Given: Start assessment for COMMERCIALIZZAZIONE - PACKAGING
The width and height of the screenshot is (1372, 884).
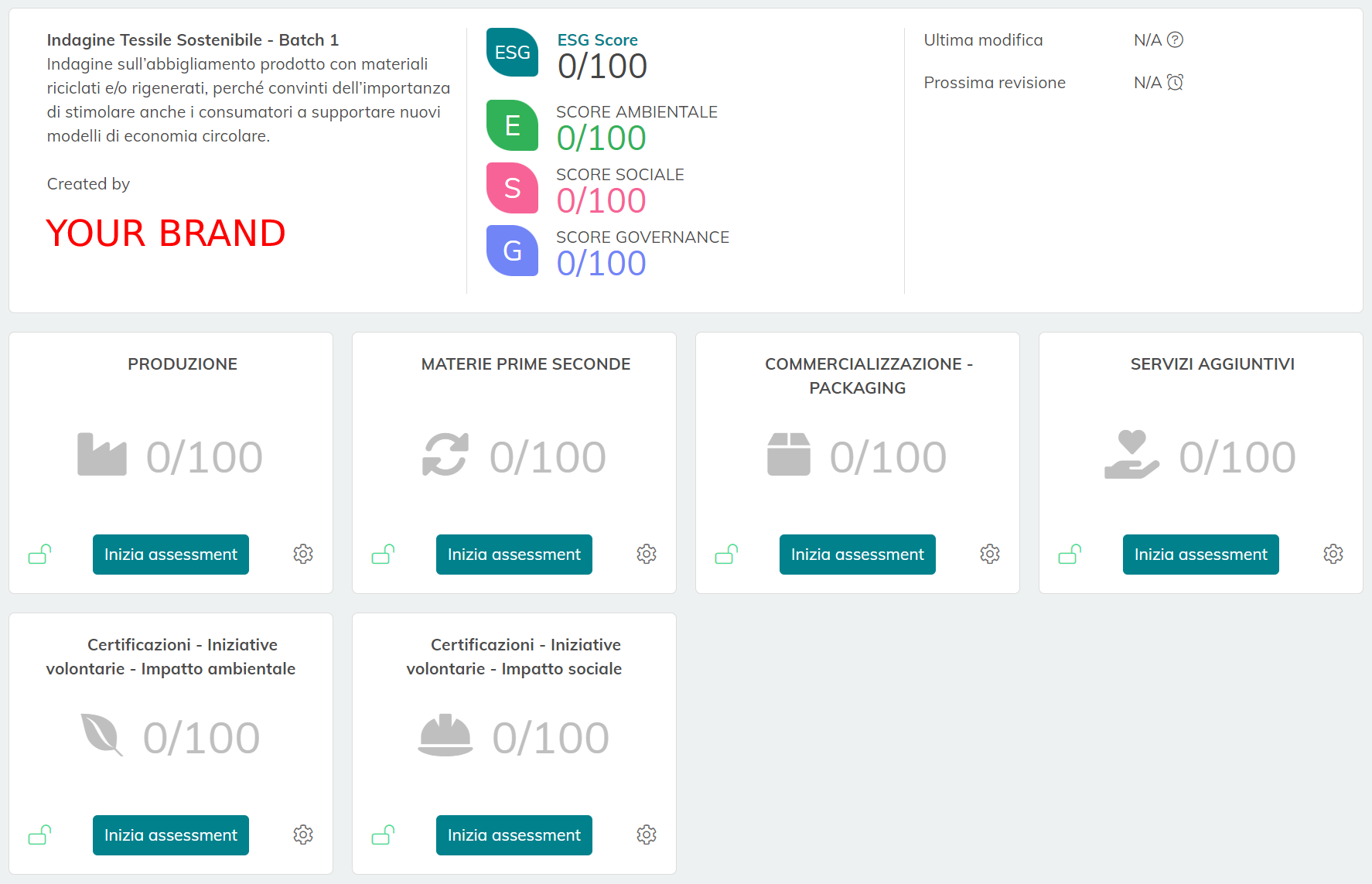Looking at the screenshot, I should (858, 555).
